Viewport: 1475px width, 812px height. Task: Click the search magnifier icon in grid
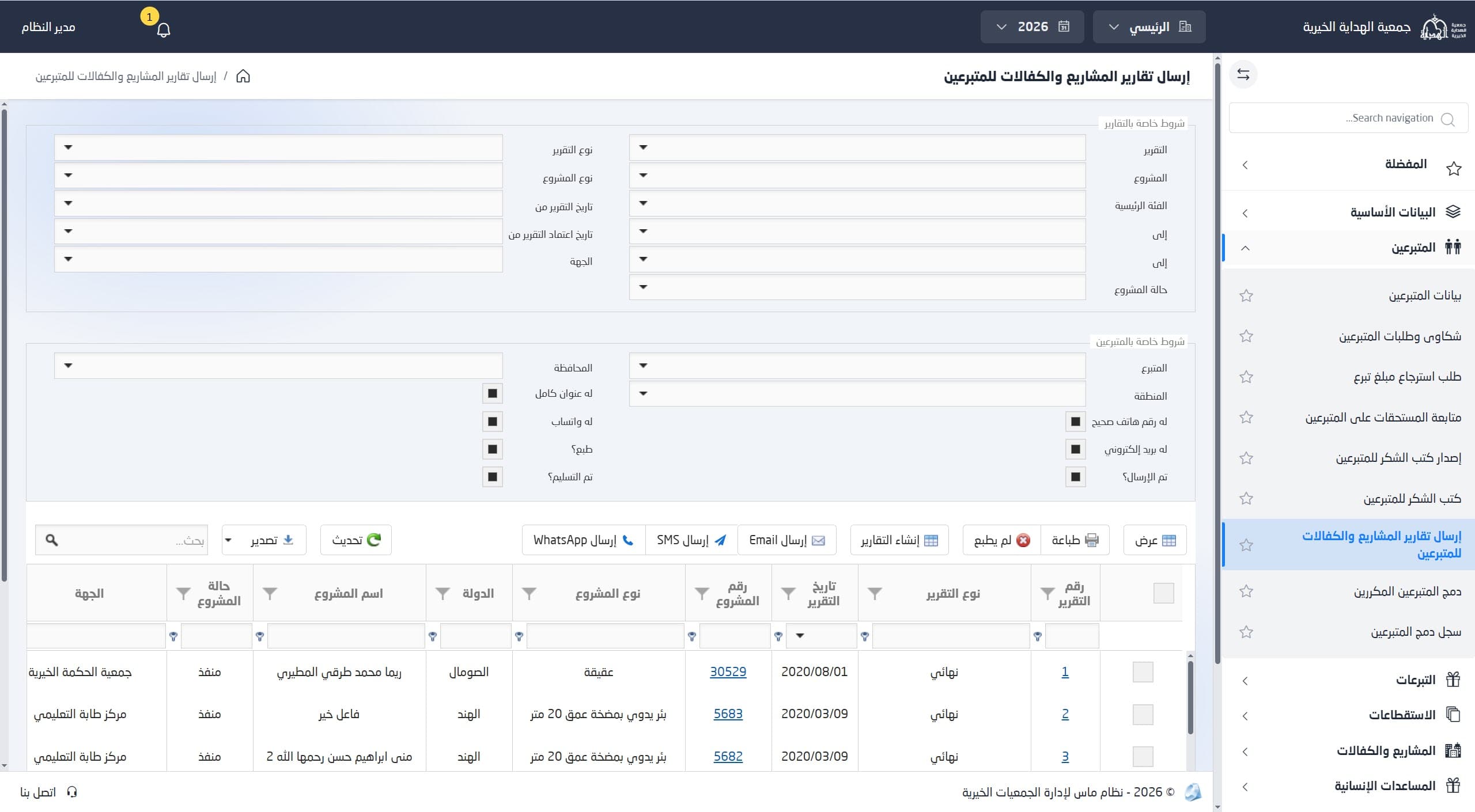coord(52,540)
